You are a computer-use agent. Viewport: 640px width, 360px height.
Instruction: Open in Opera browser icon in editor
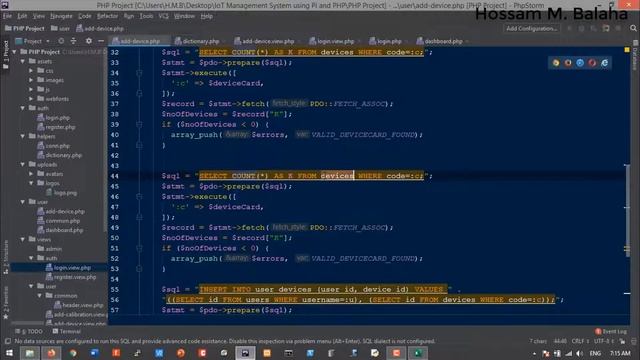592,63
